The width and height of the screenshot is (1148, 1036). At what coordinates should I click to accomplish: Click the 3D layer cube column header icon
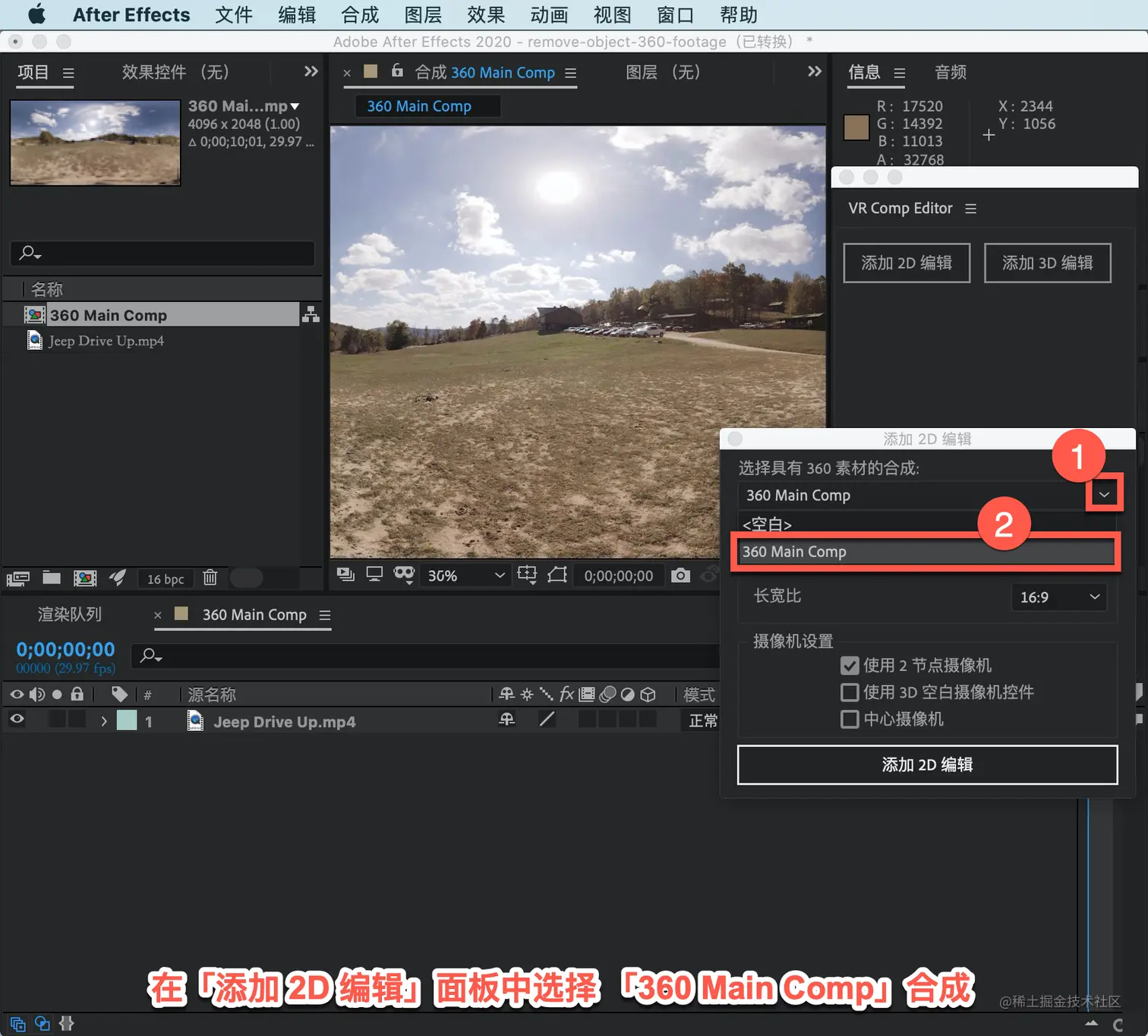(648, 694)
